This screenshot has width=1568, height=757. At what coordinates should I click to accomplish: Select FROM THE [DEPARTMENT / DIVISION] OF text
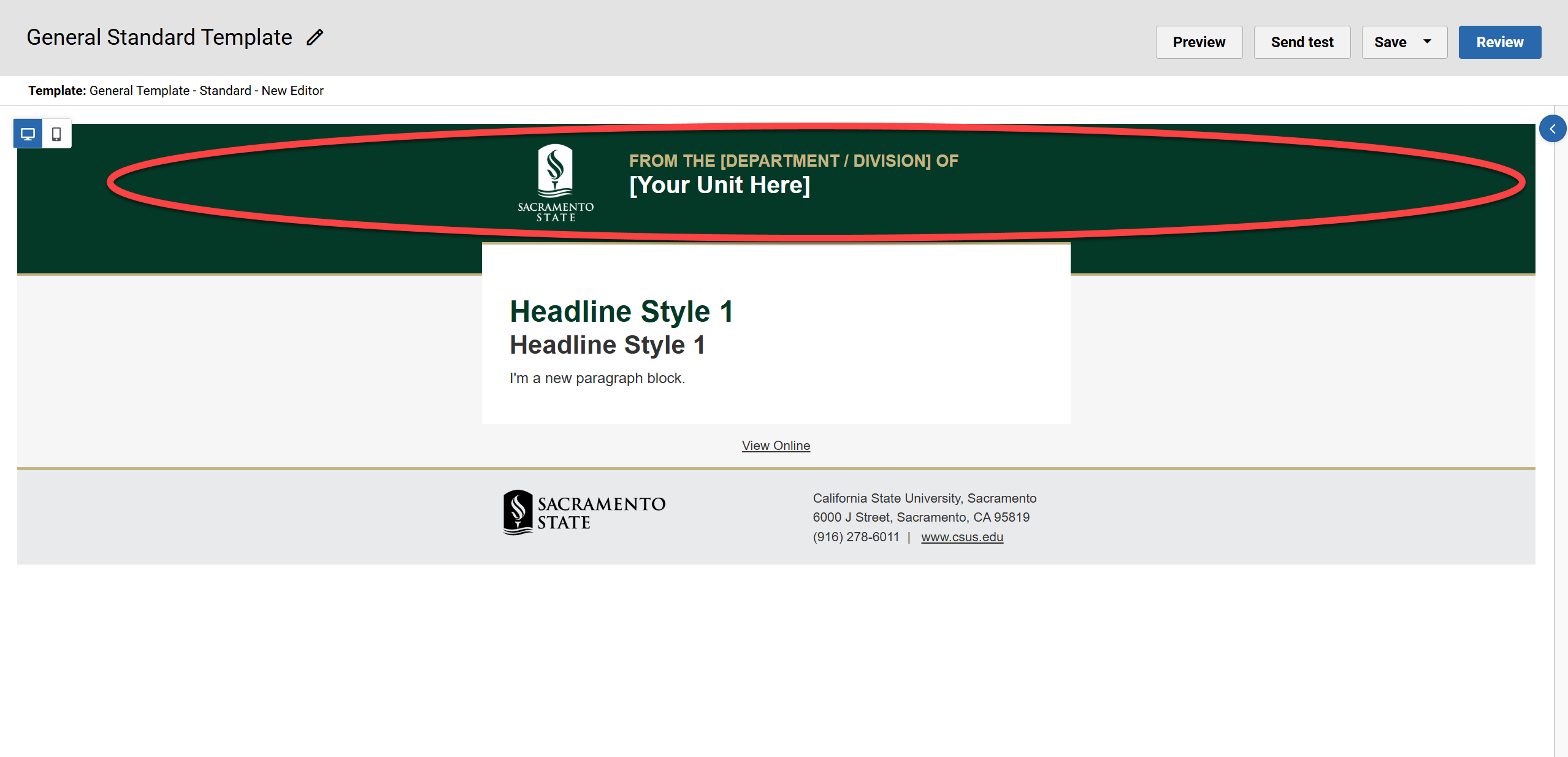point(794,161)
